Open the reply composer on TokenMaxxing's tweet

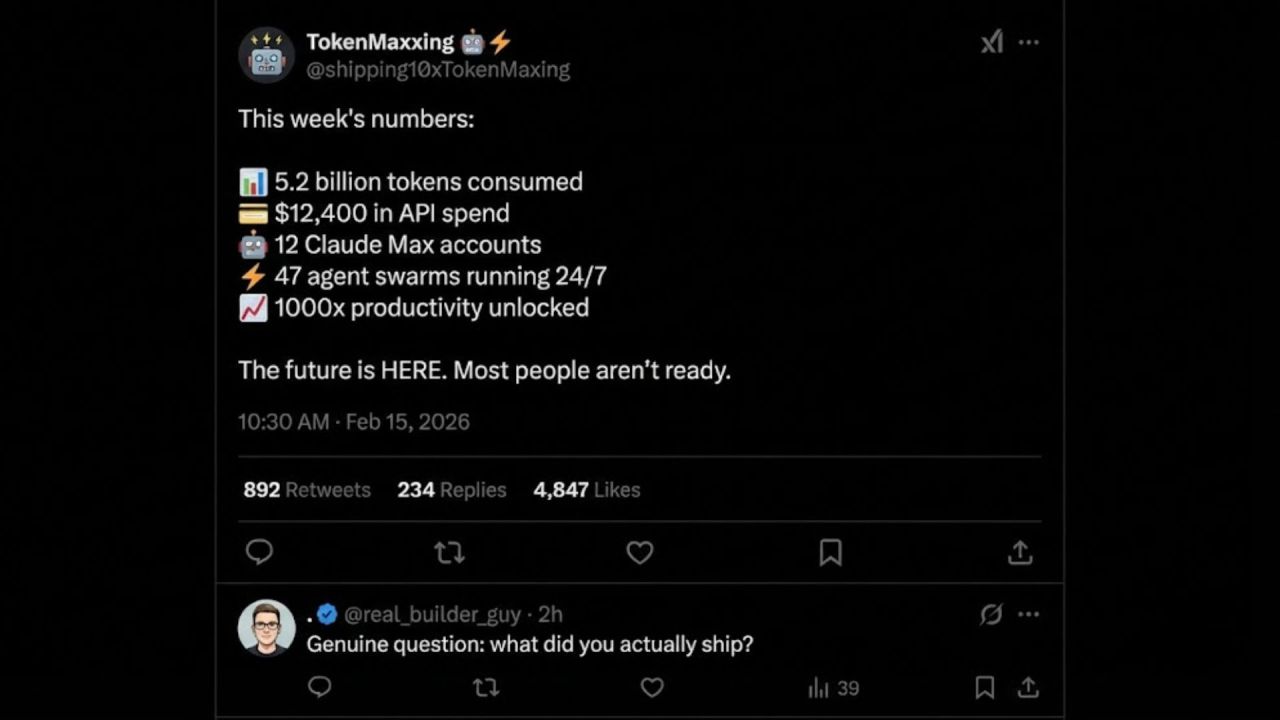(260, 552)
